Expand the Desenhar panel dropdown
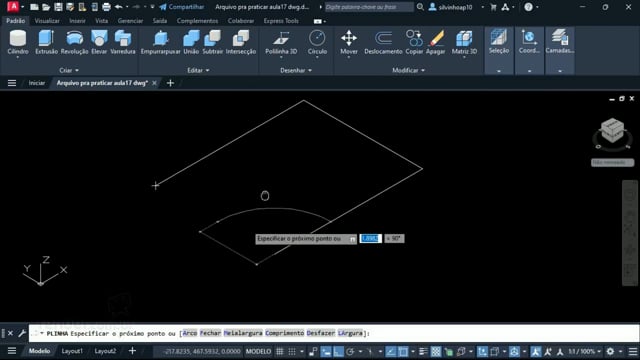This screenshot has width=640, height=360. click(x=296, y=70)
